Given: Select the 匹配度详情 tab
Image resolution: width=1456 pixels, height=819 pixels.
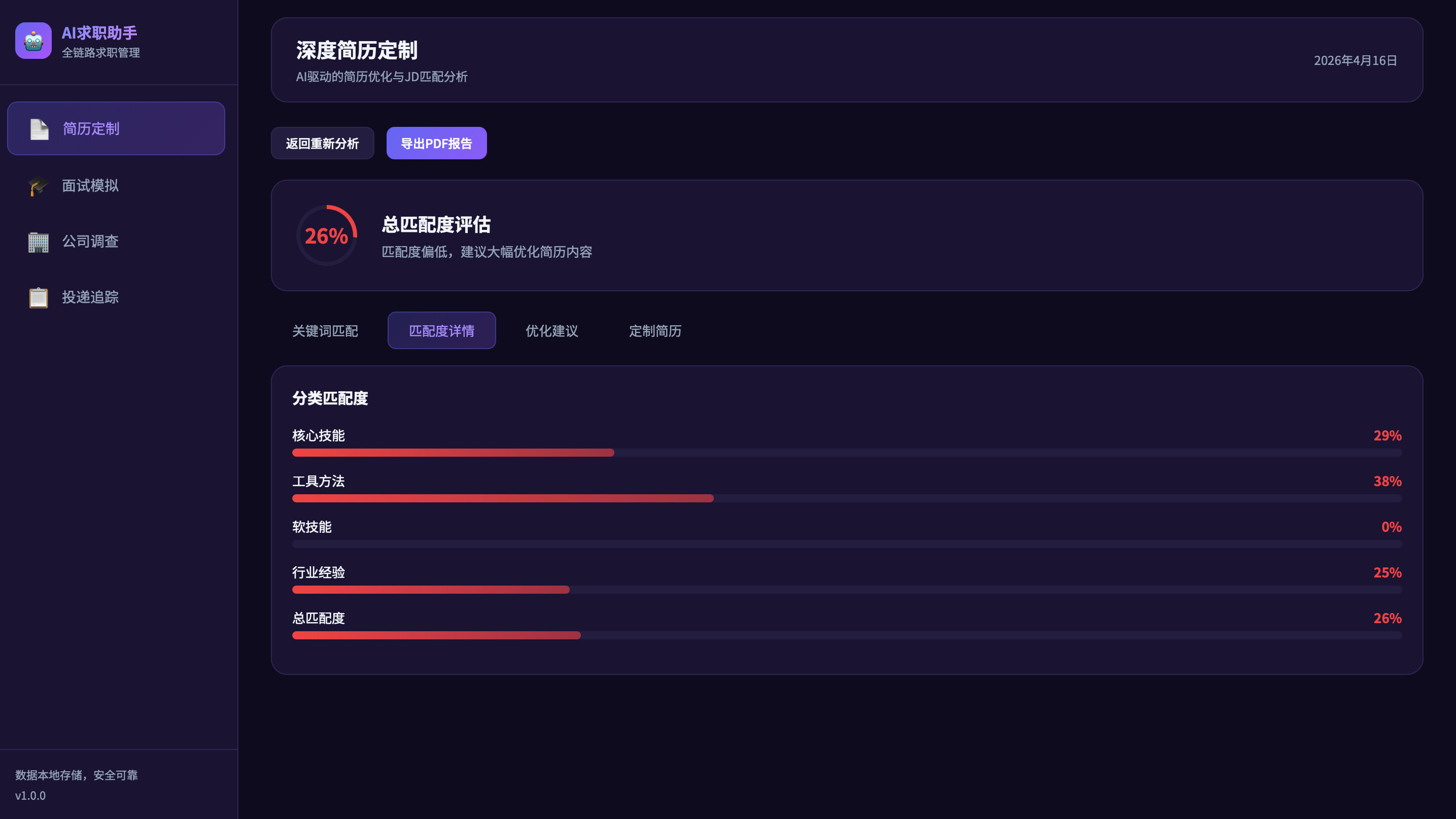Looking at the screenshot, I should pyautogui.click(x=441, y=331).
